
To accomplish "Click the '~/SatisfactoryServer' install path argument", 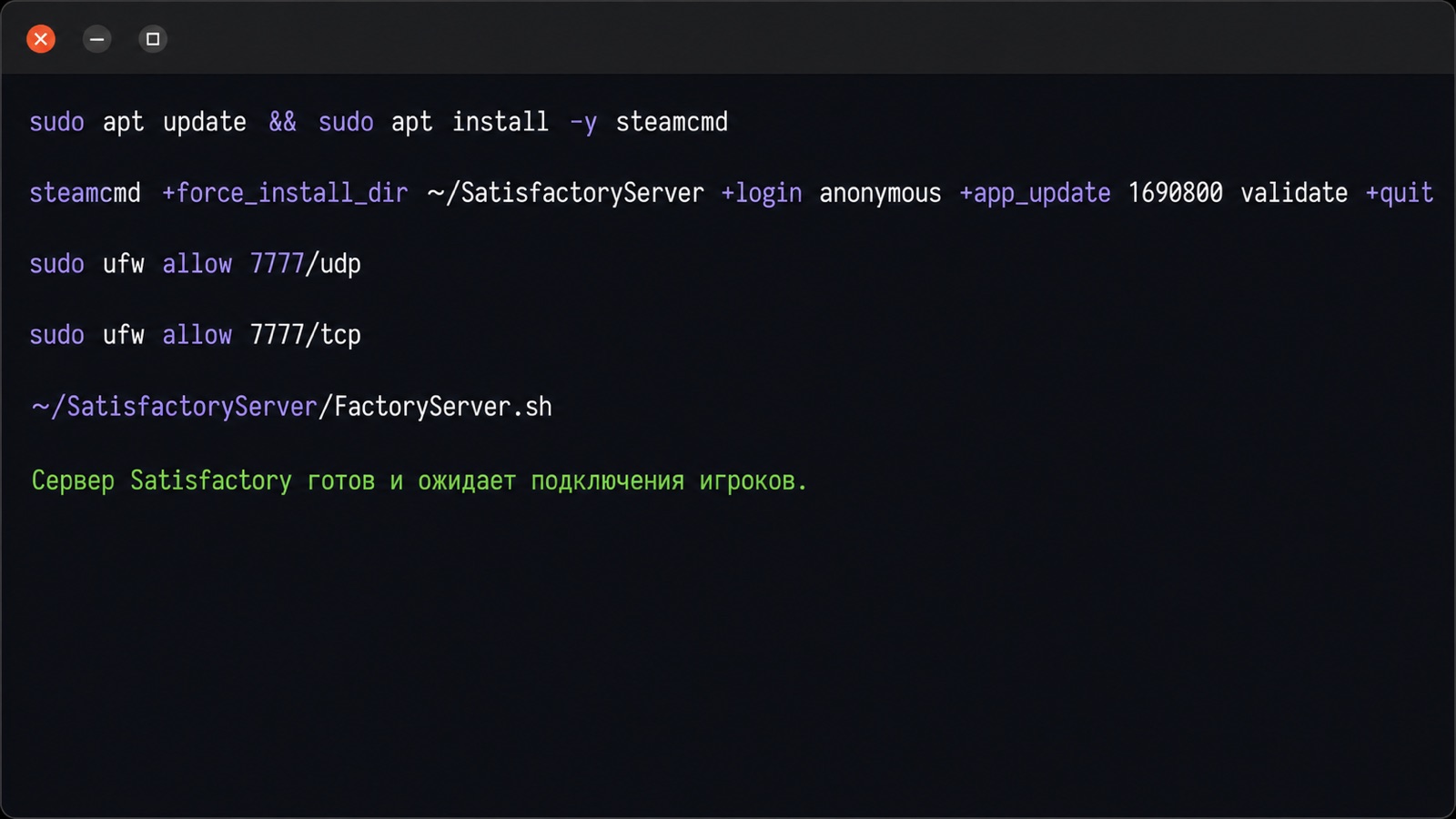I will 565,193.
